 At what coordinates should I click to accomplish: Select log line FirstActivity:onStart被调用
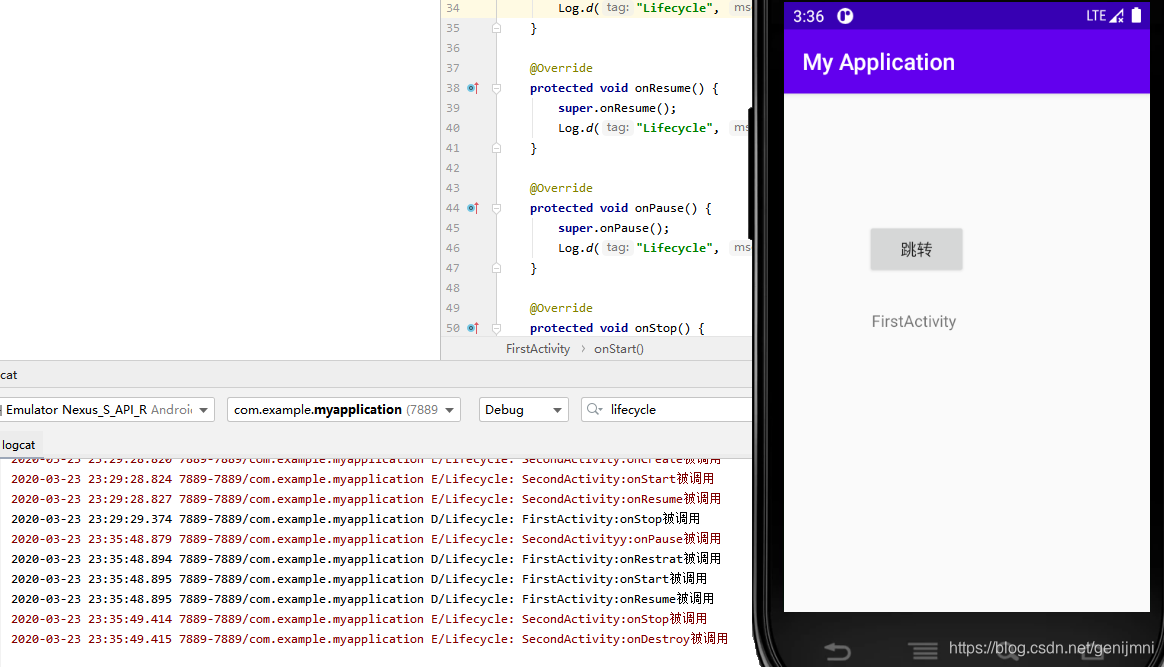[x=359, y=579]
